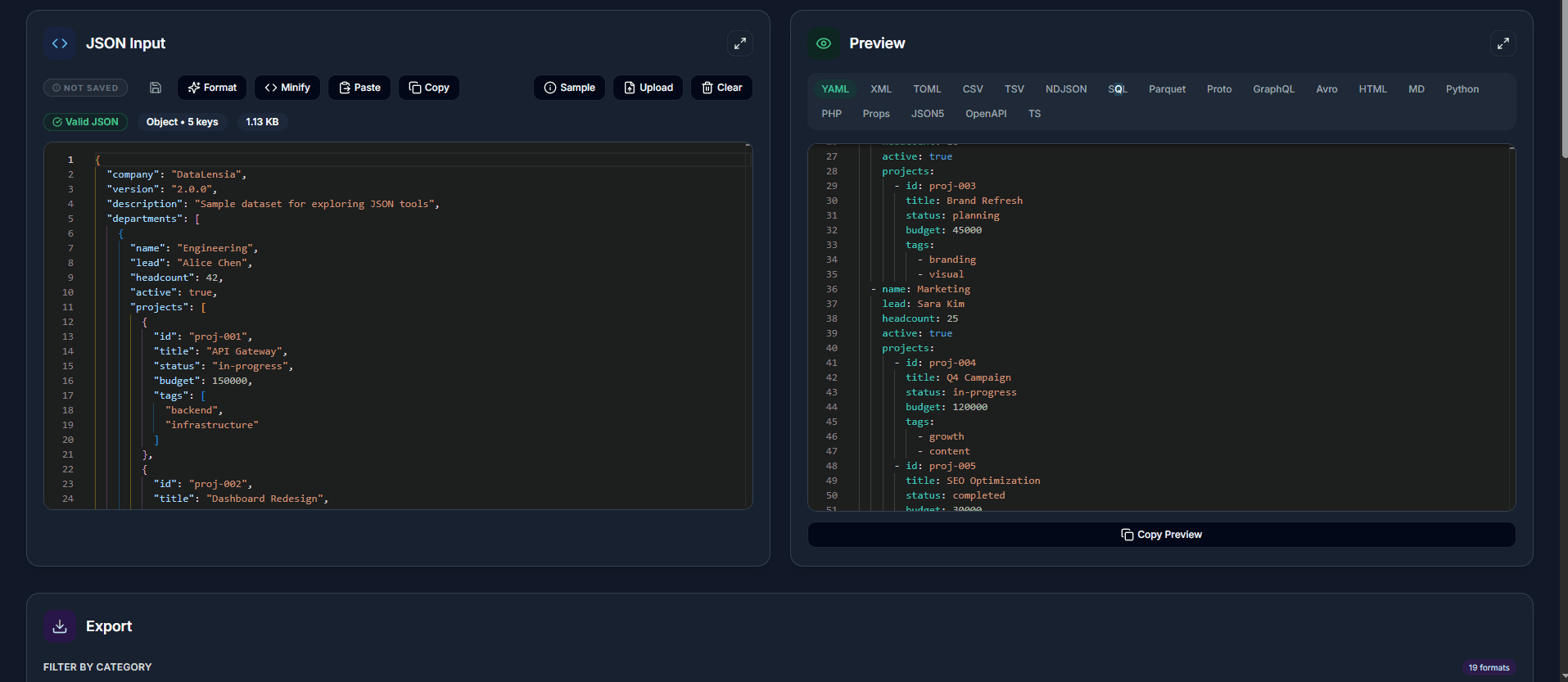Open the Props preview tab

click(876, 114)
